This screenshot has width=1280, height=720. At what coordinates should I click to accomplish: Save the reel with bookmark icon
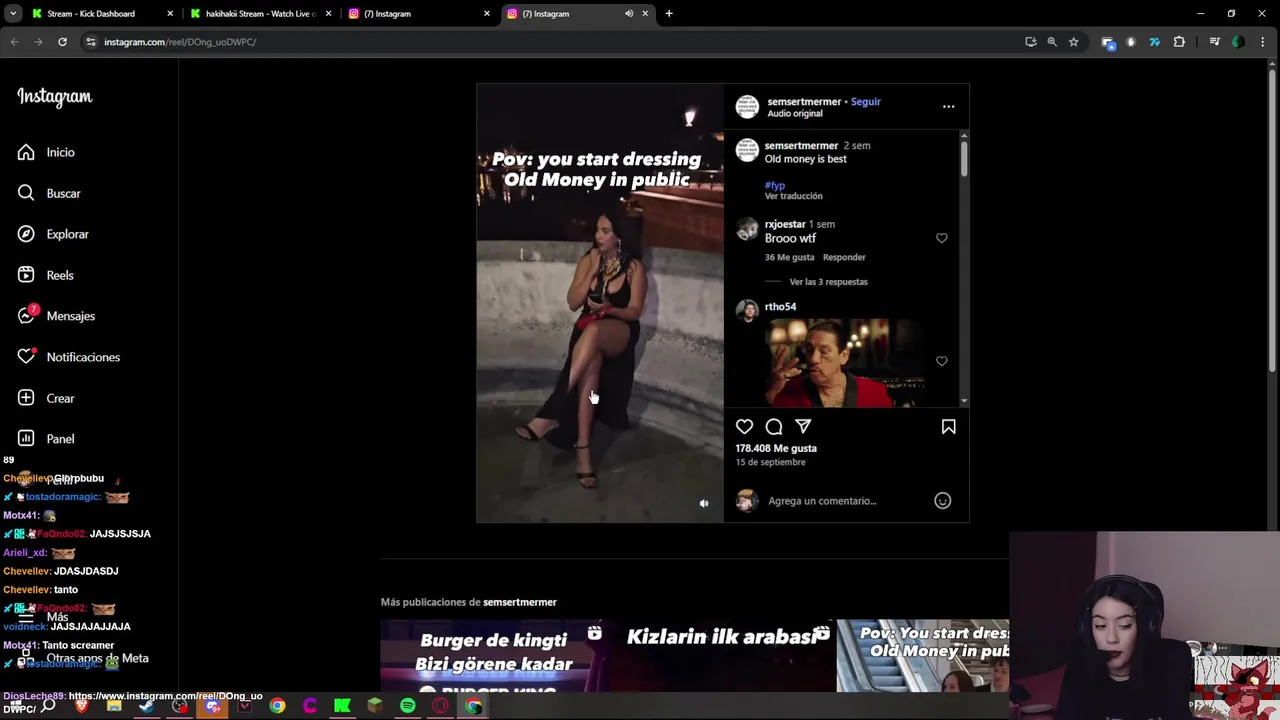(x=948, y=427)
